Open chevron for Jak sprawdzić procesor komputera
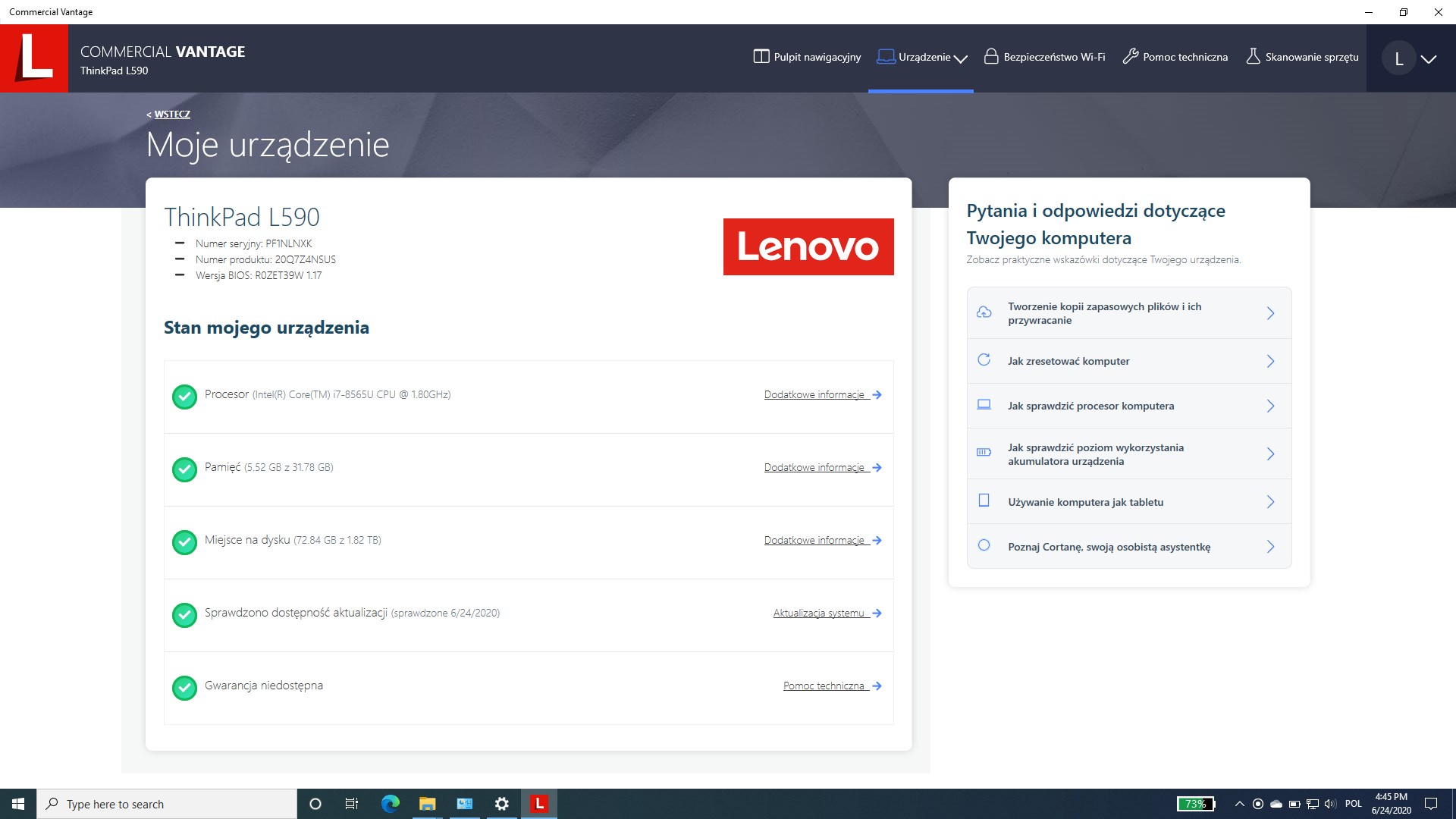The height and width of the screenshot is (819, 1456). pos(1270,406)
